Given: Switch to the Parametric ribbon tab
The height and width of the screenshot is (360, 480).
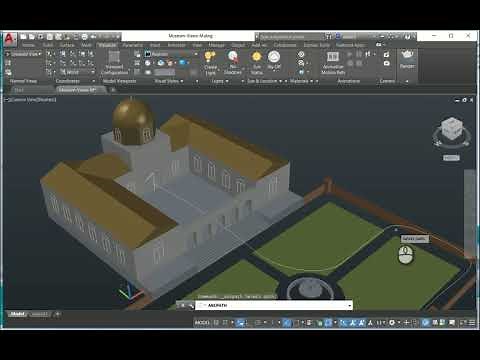Looking at the screenshot, I should pyautogui.click(x=133, y=45).
